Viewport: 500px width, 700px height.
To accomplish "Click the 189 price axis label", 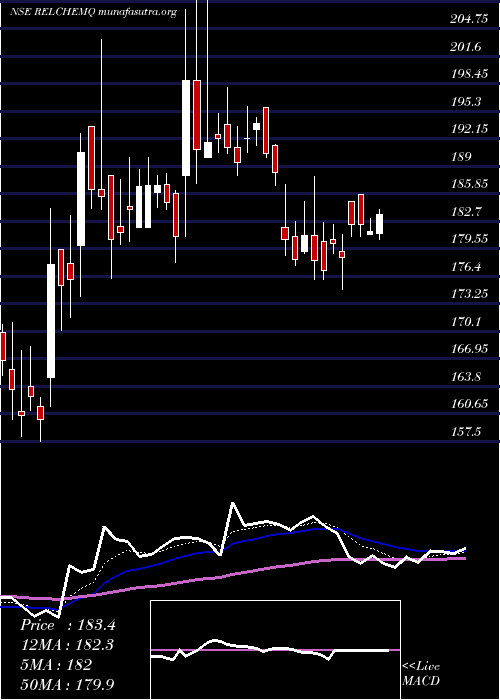I will tap(462, 157).
